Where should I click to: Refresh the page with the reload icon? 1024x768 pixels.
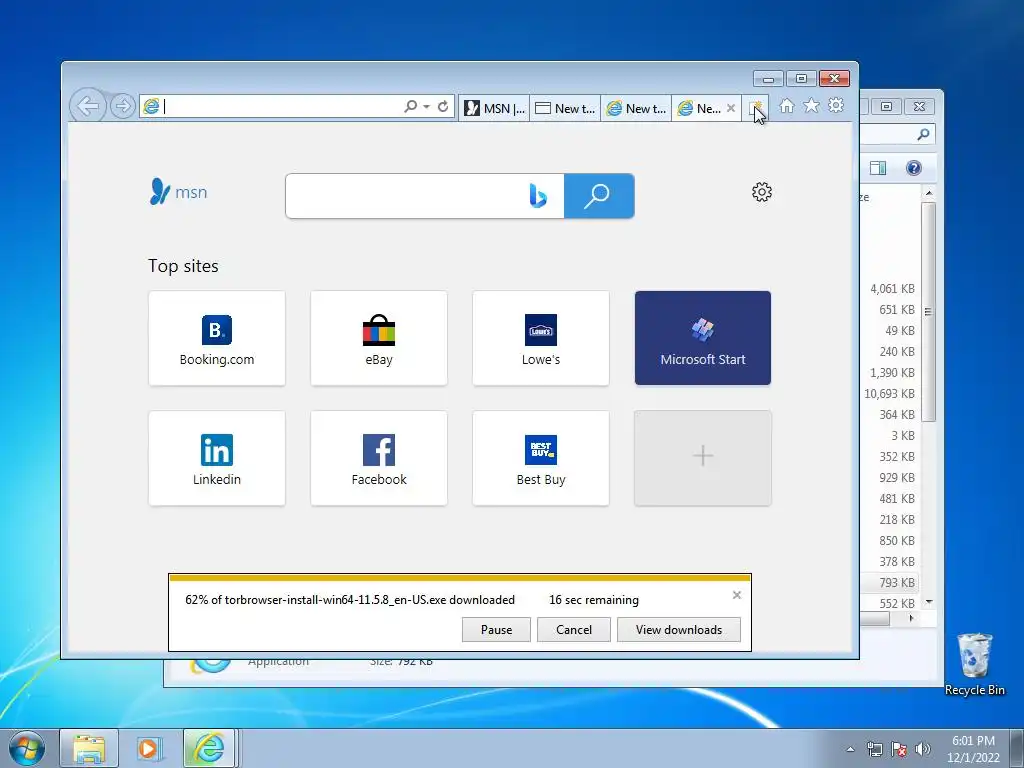tap(443, 106)
